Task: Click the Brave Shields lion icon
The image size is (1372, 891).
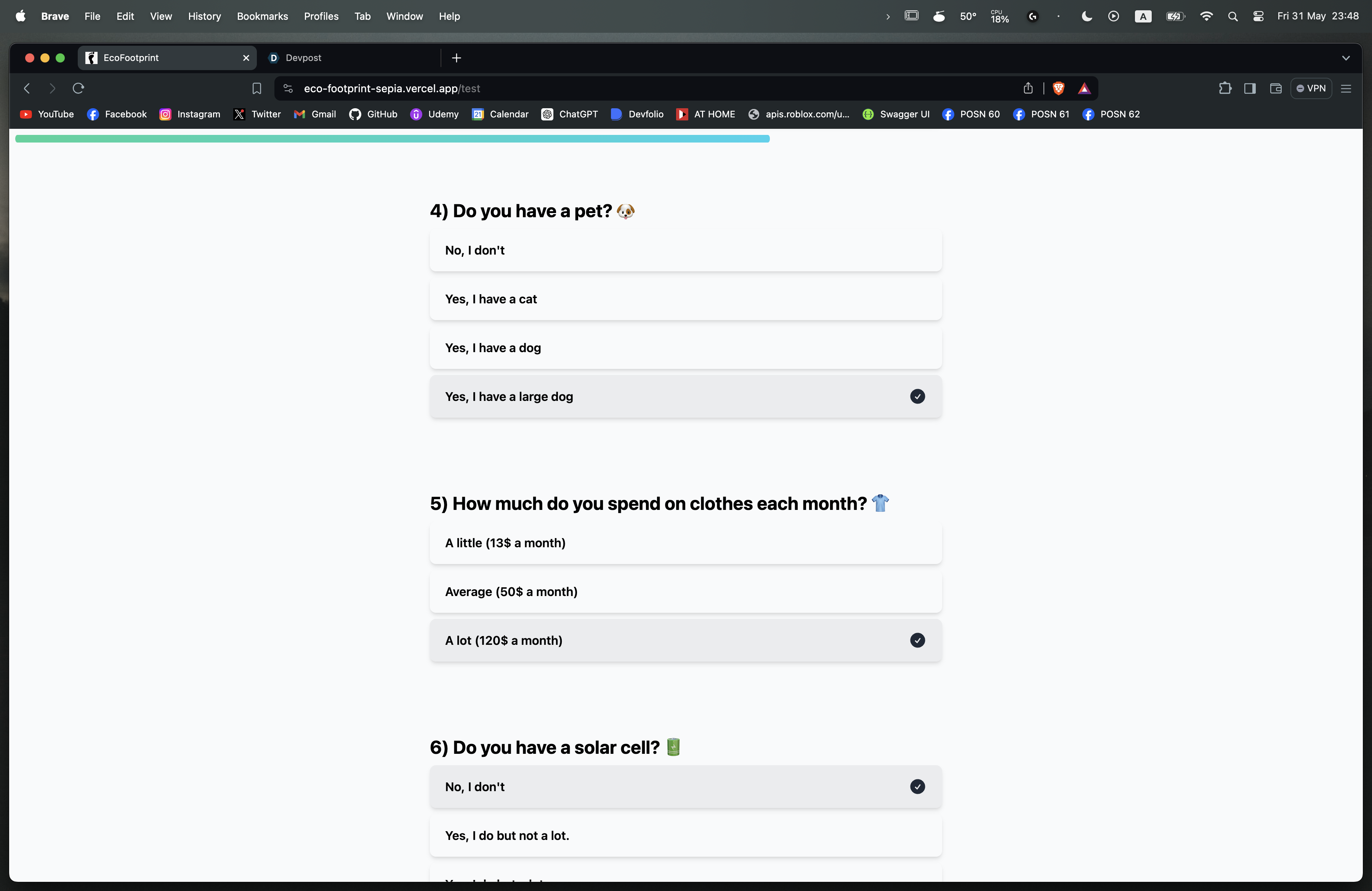Action: coord(1058,88)
